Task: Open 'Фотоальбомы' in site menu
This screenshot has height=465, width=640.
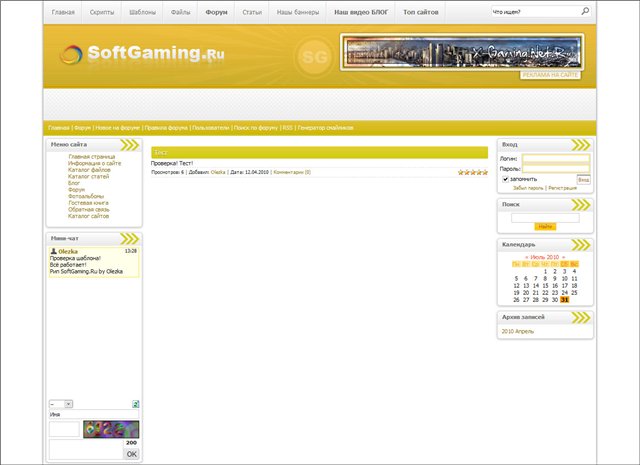Action: click(x=86, y=196)
